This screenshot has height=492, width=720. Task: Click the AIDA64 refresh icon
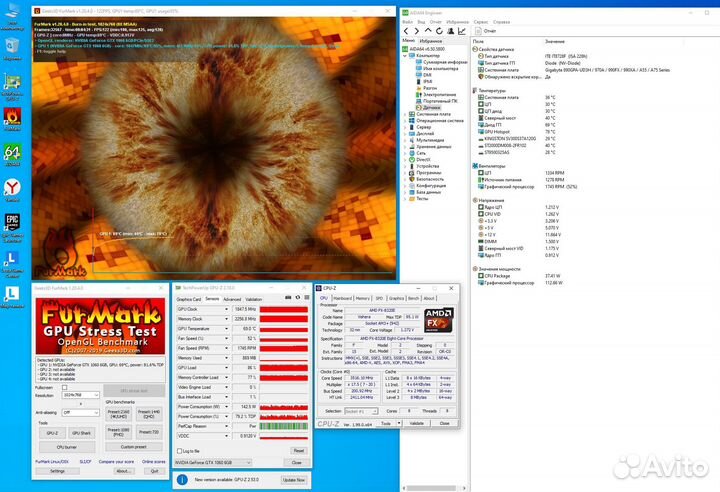point(439,31)
